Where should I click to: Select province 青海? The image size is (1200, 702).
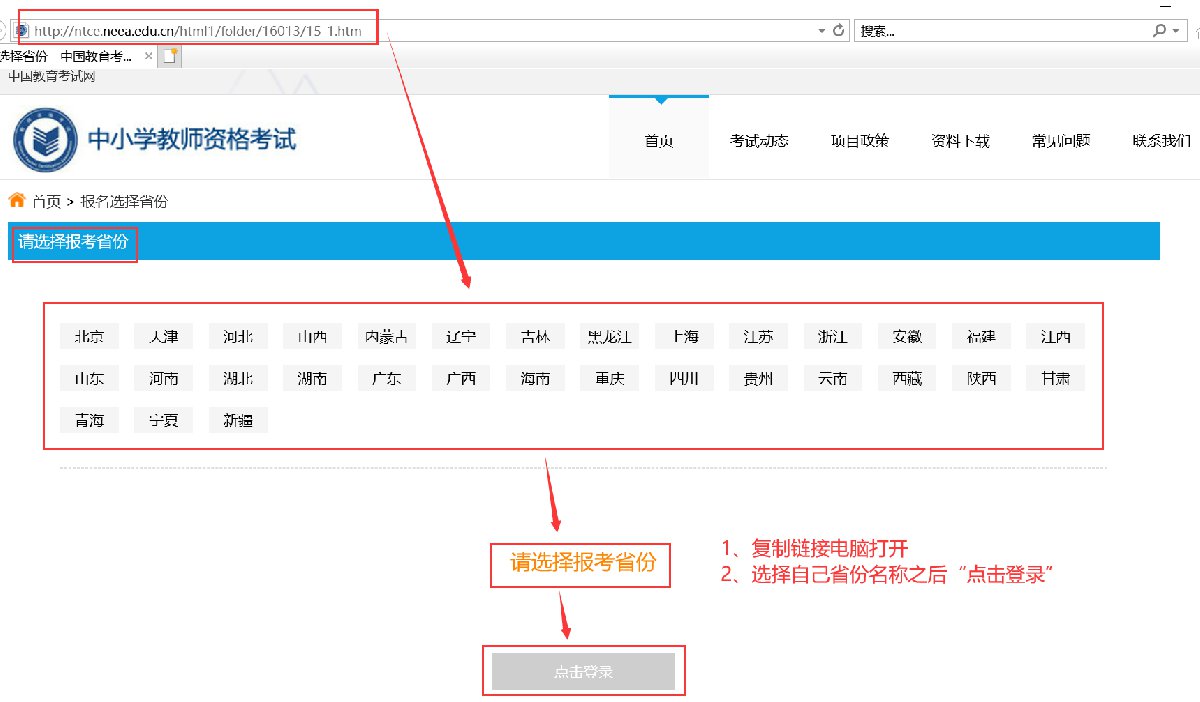[x=89, y=420]
